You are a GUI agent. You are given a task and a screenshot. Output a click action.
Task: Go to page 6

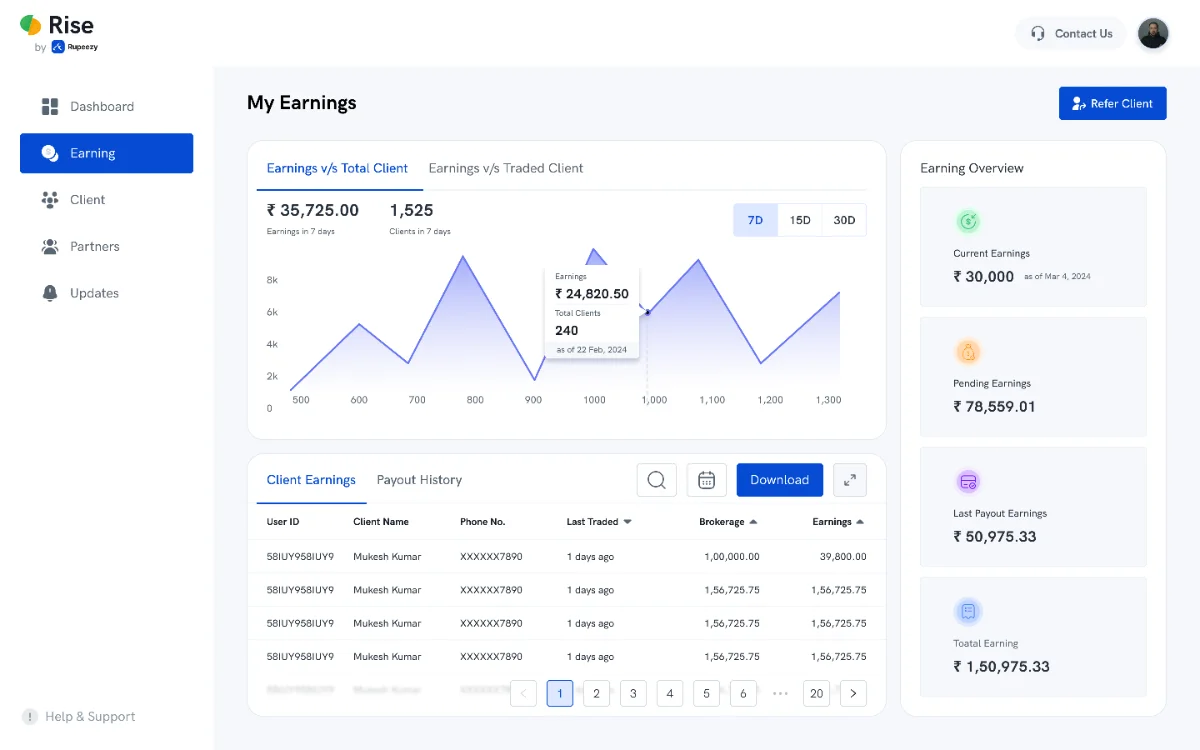click(x=743, y=693)
